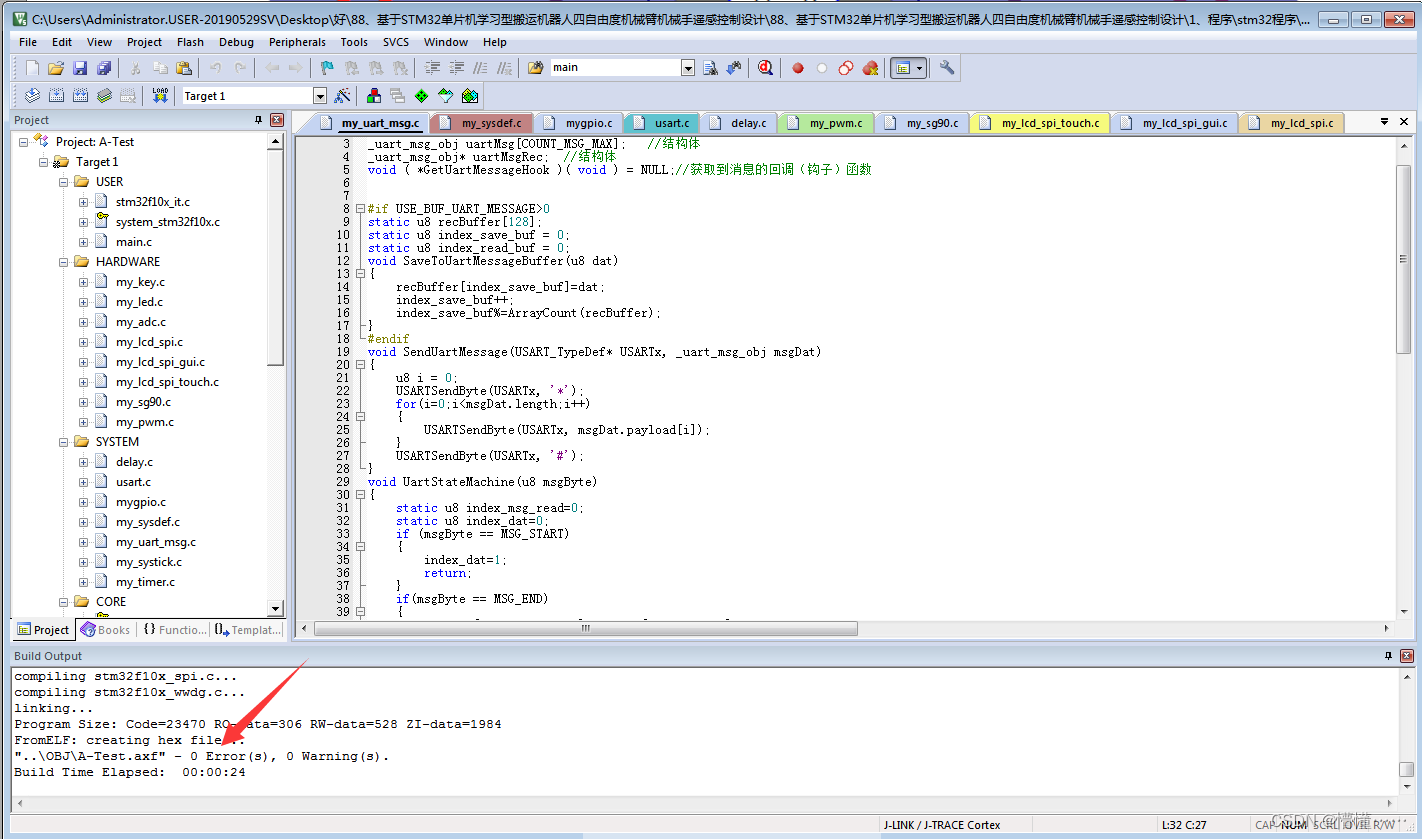
Task: Click the Find icon beside the search box
Action: [711, 68]
